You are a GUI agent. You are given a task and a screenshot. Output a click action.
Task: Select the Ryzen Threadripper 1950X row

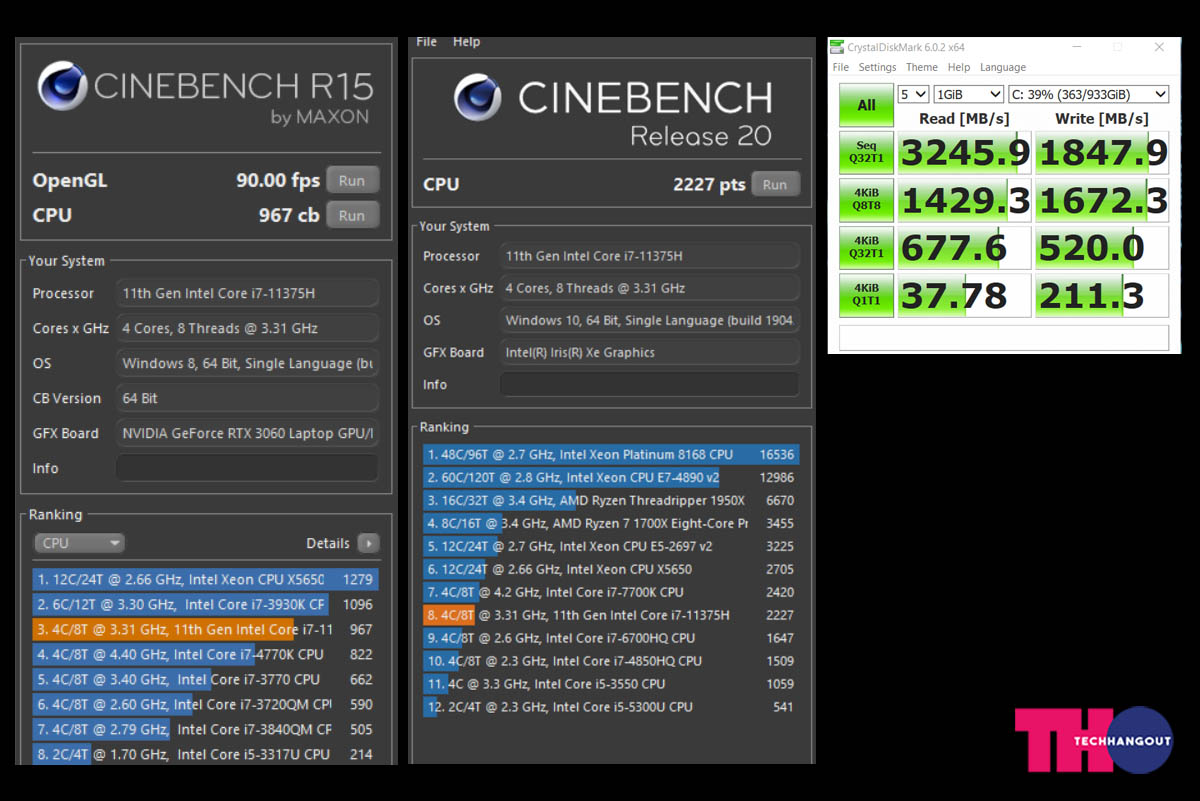(x=611, y=500)
